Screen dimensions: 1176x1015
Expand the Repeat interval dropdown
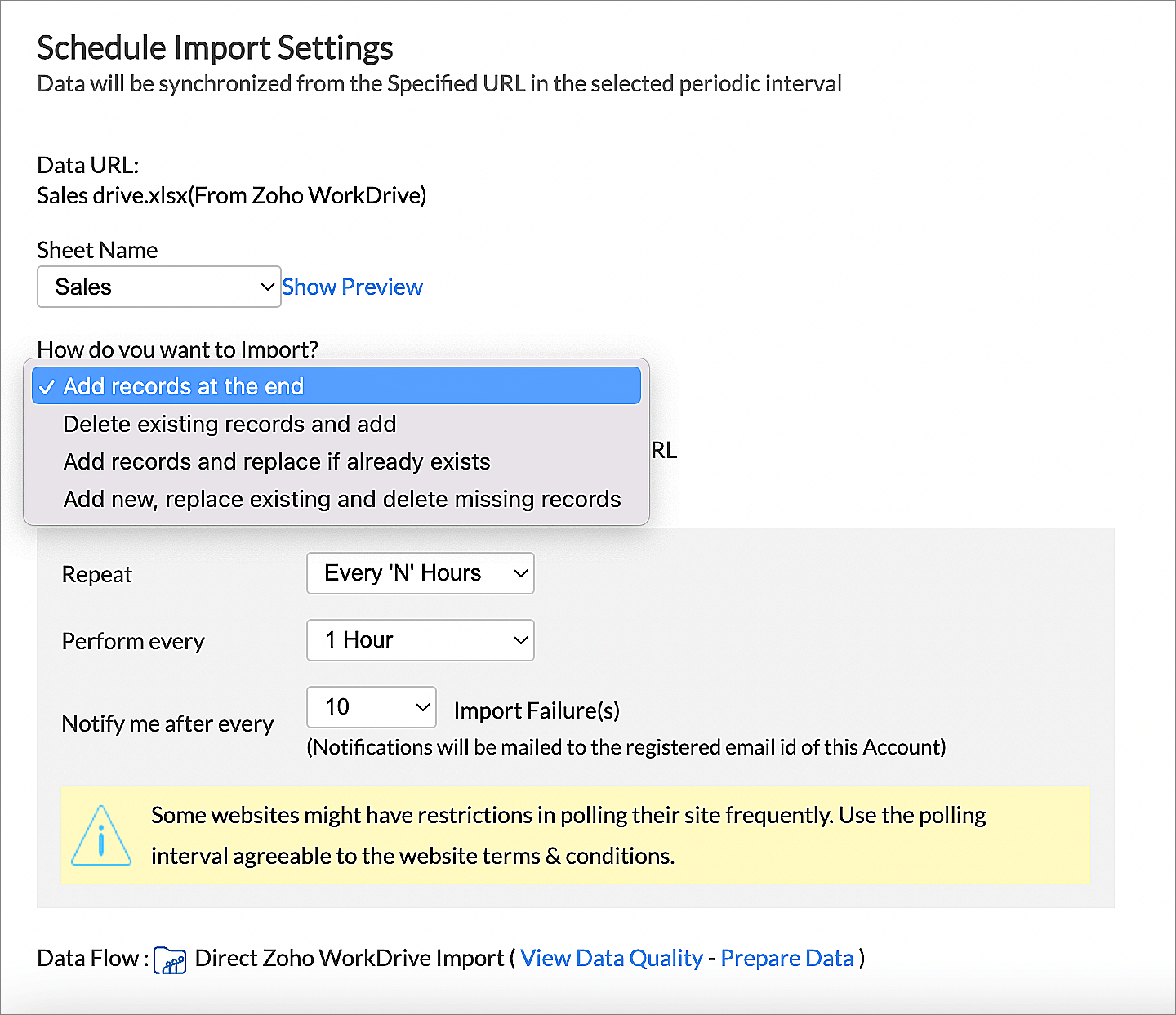tap(420, 573)
